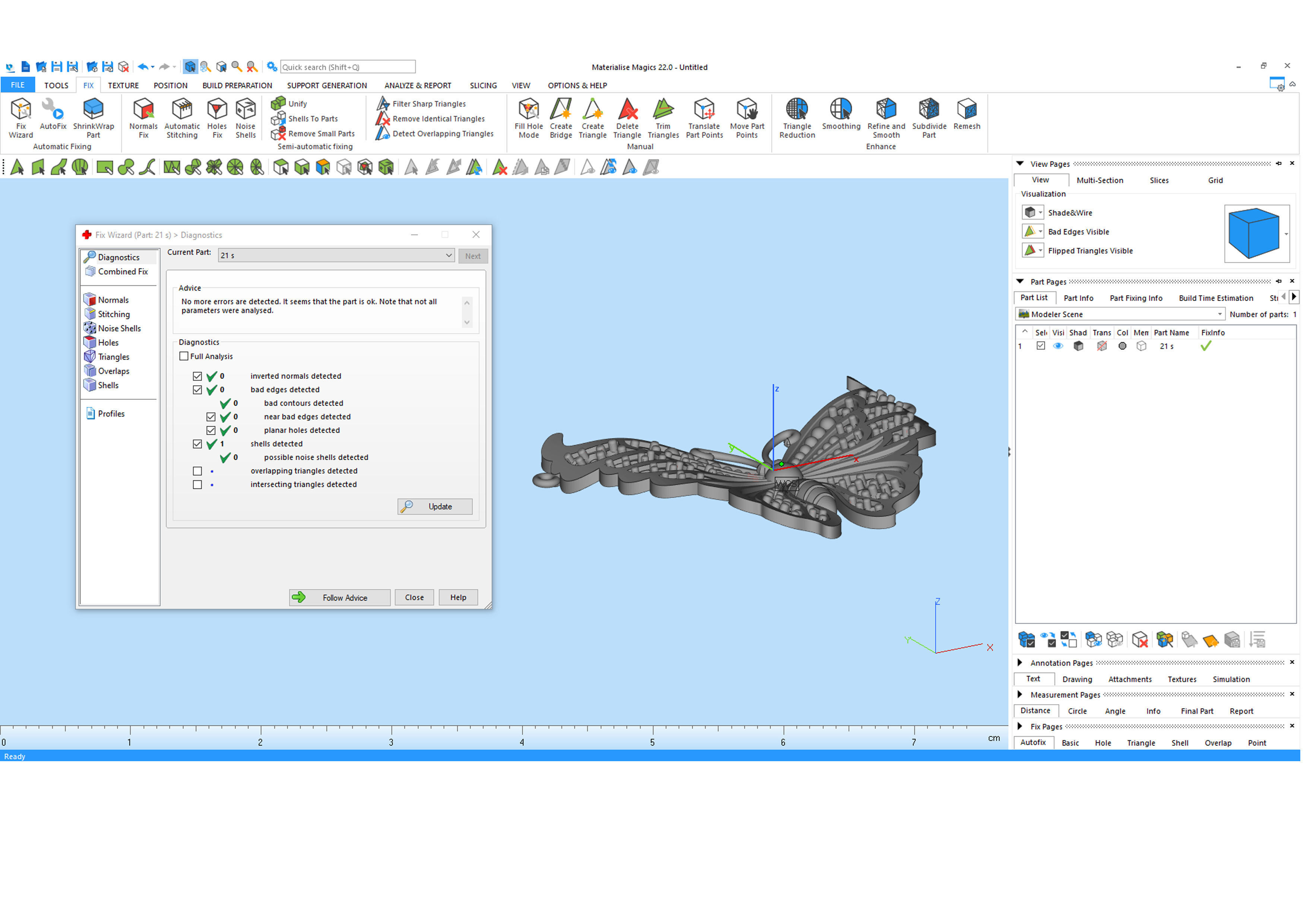Open the Fix Wizard tool
Viewport: 1307px width, 924px height.
20,118
